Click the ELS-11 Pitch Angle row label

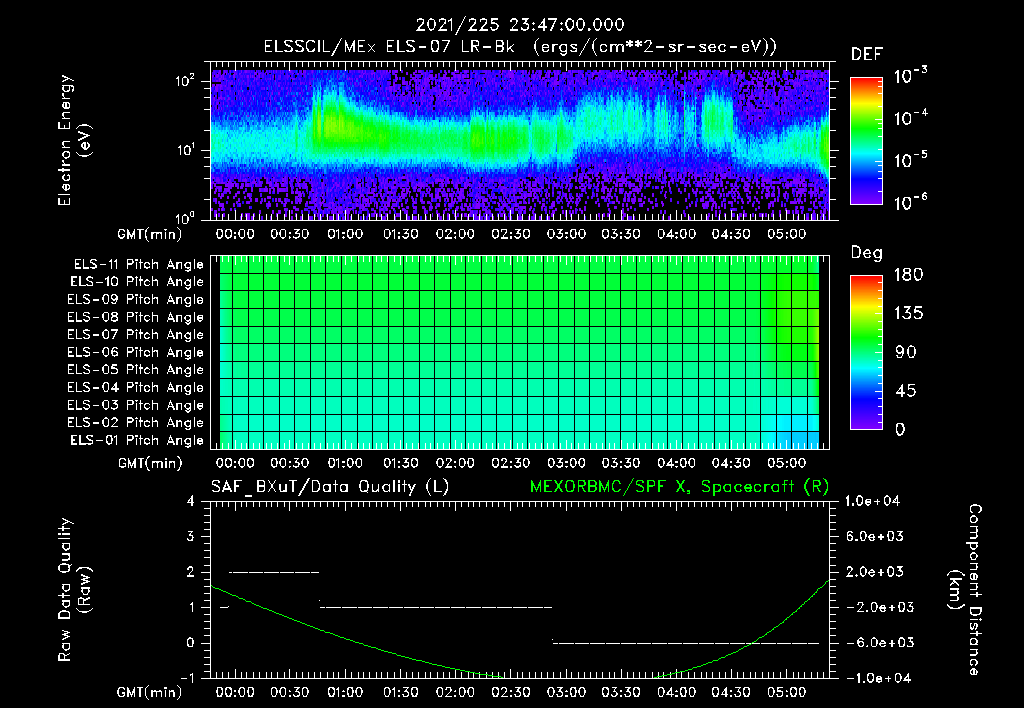point(138,265)
